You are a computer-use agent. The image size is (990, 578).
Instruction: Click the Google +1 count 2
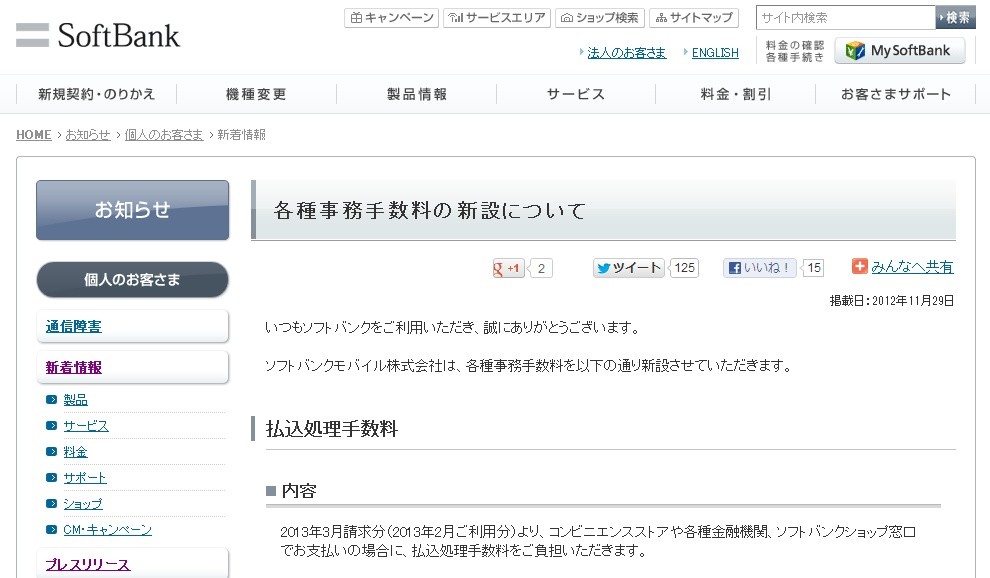click(x=541, y=268)
